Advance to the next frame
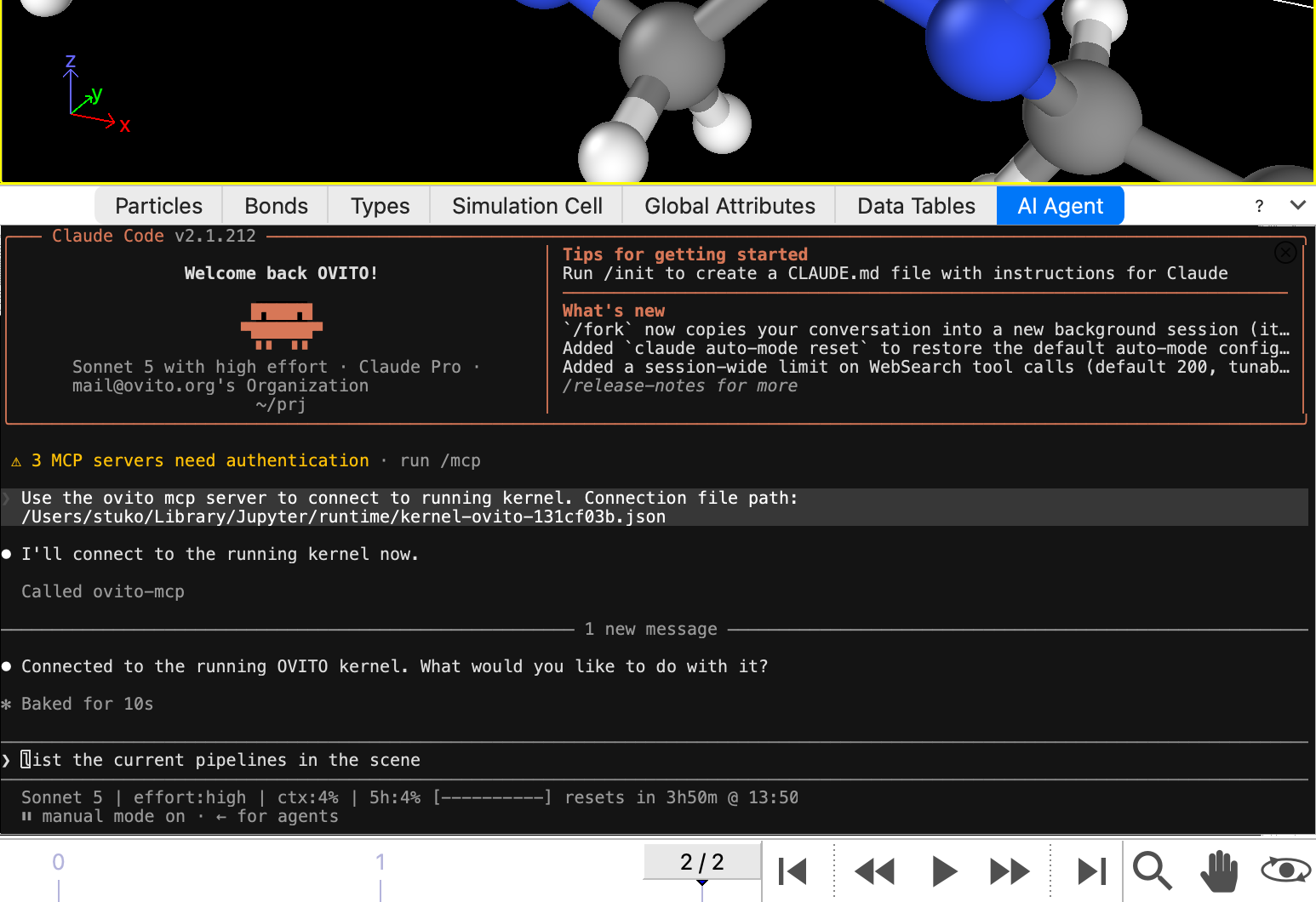The width and height of the screenshot is (1316, 902). coord(1010,871)
